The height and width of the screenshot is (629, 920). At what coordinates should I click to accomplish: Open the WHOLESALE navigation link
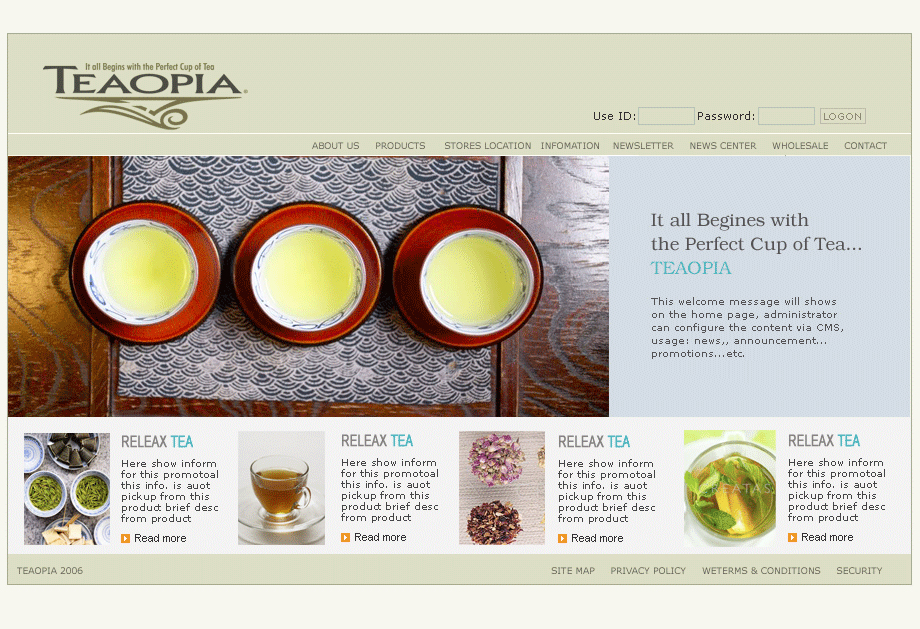click(x=800, y=146)
